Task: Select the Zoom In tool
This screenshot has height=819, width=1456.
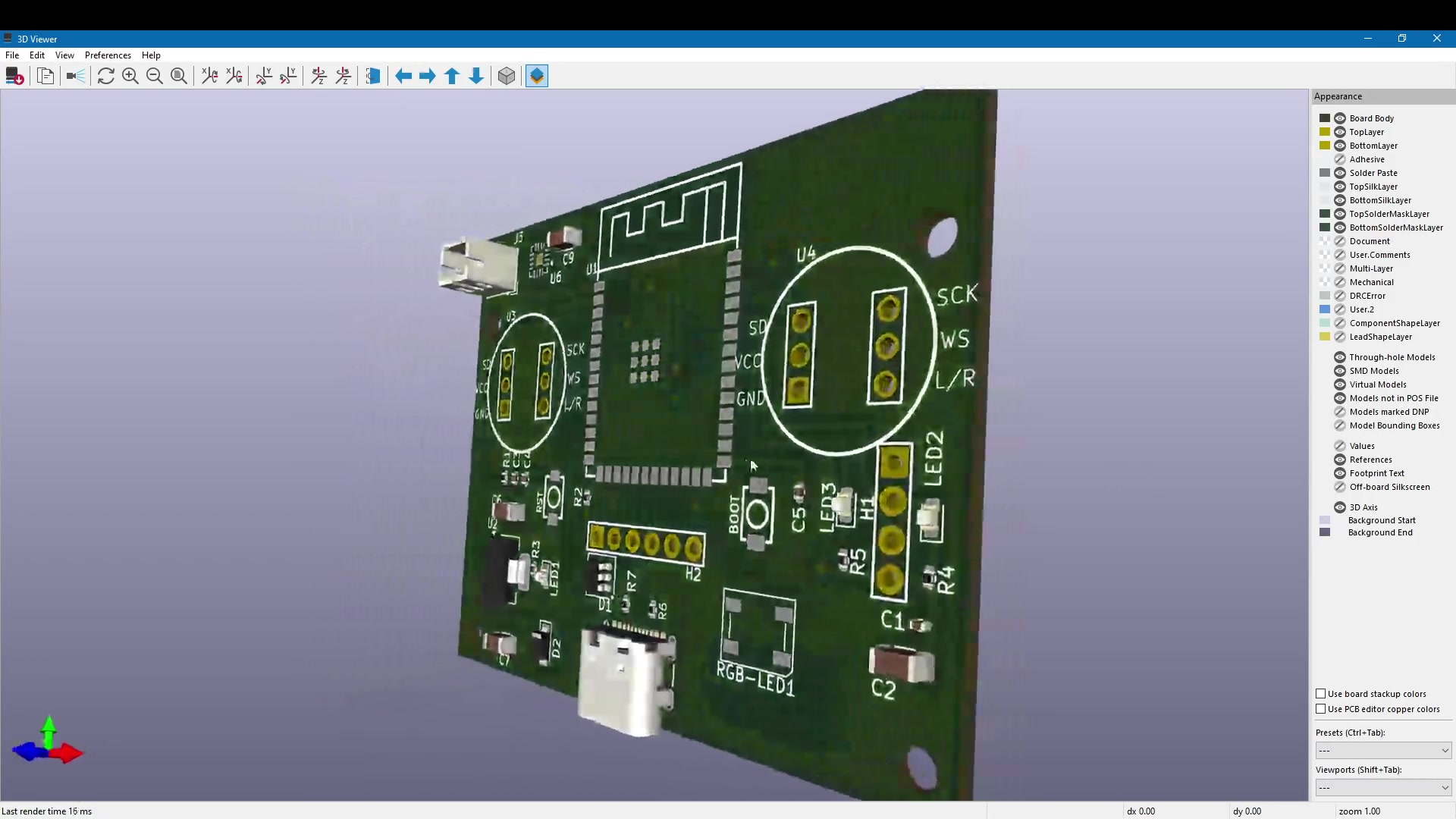Action: pos(130,76)
